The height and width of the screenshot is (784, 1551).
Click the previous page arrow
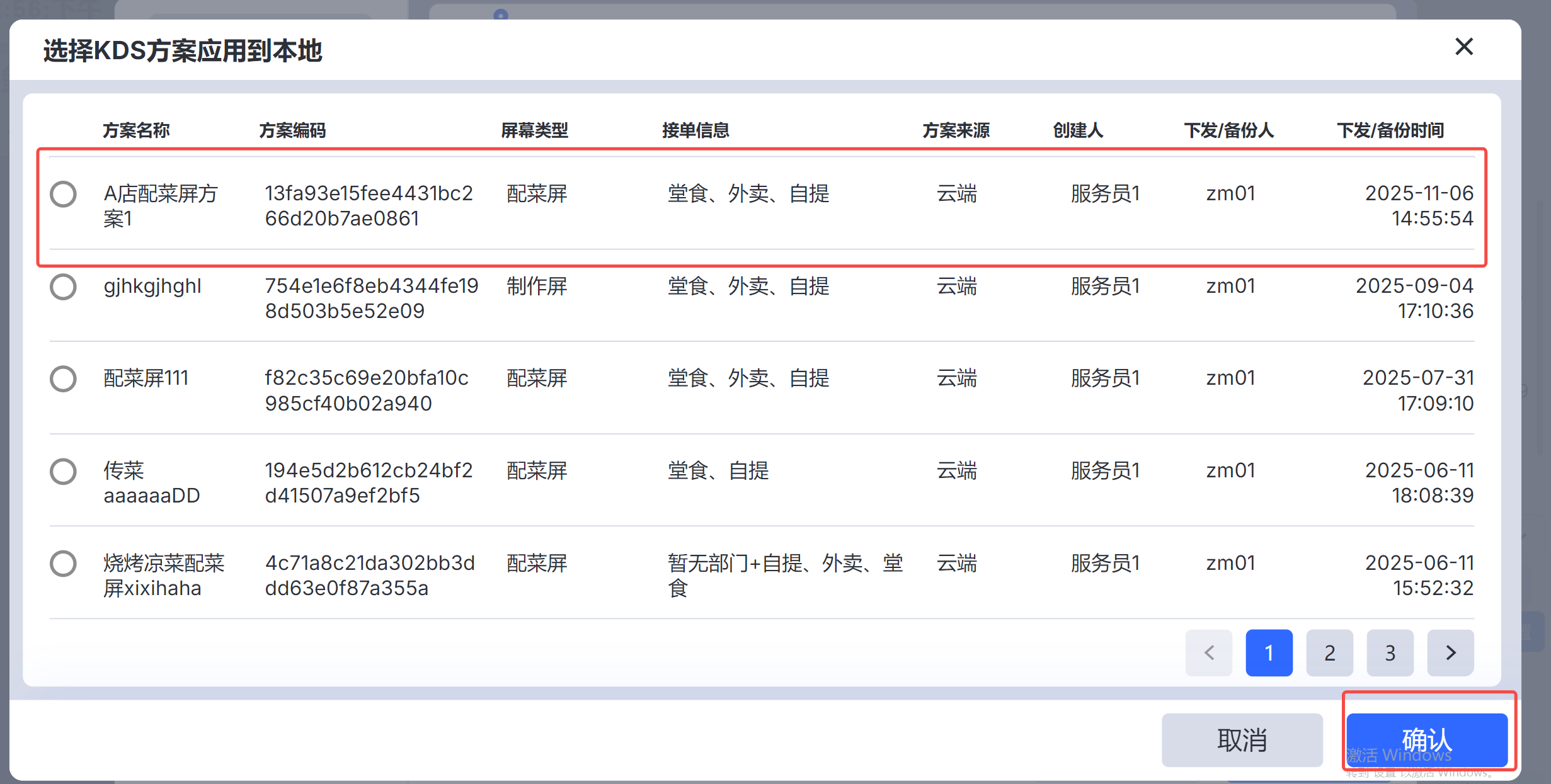coord(1208,653)
